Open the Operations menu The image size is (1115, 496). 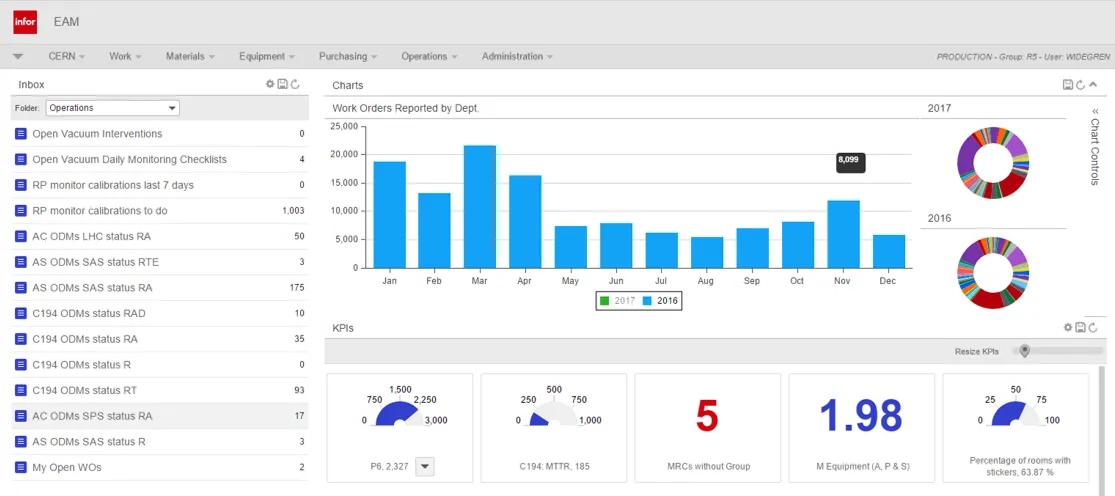click(429, 56)
